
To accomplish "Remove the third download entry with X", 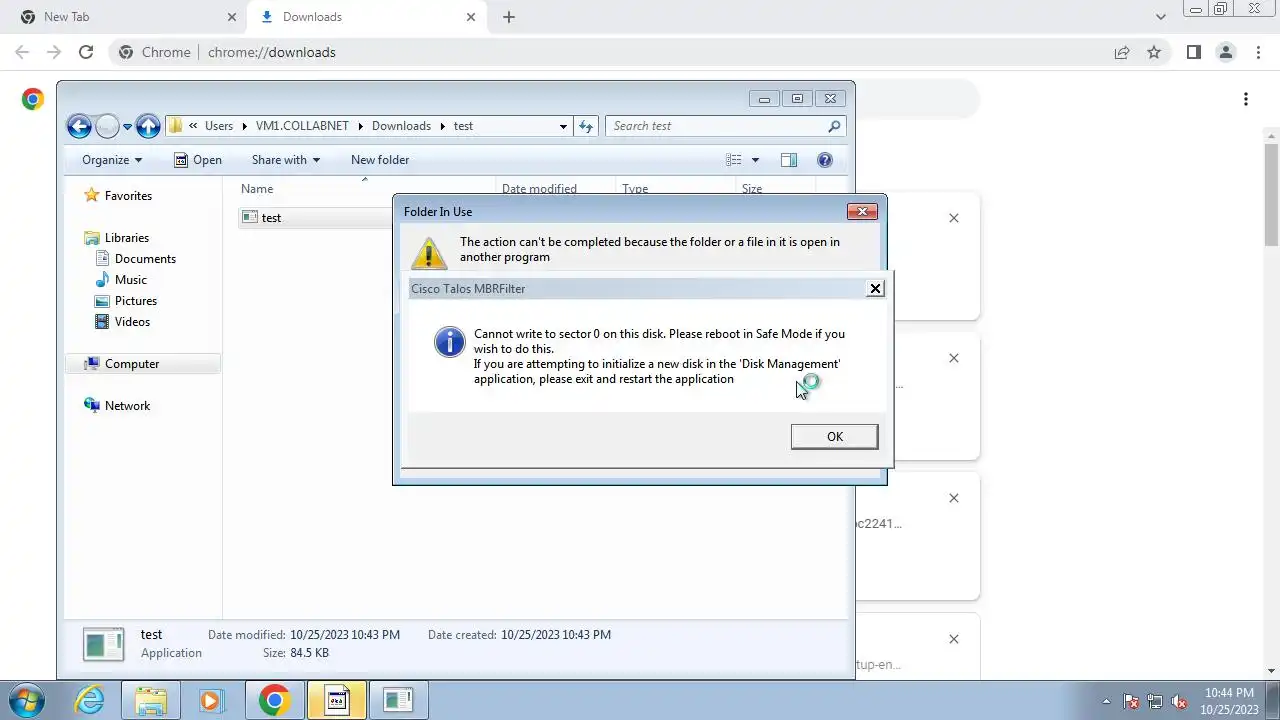I will pos(954,498).
